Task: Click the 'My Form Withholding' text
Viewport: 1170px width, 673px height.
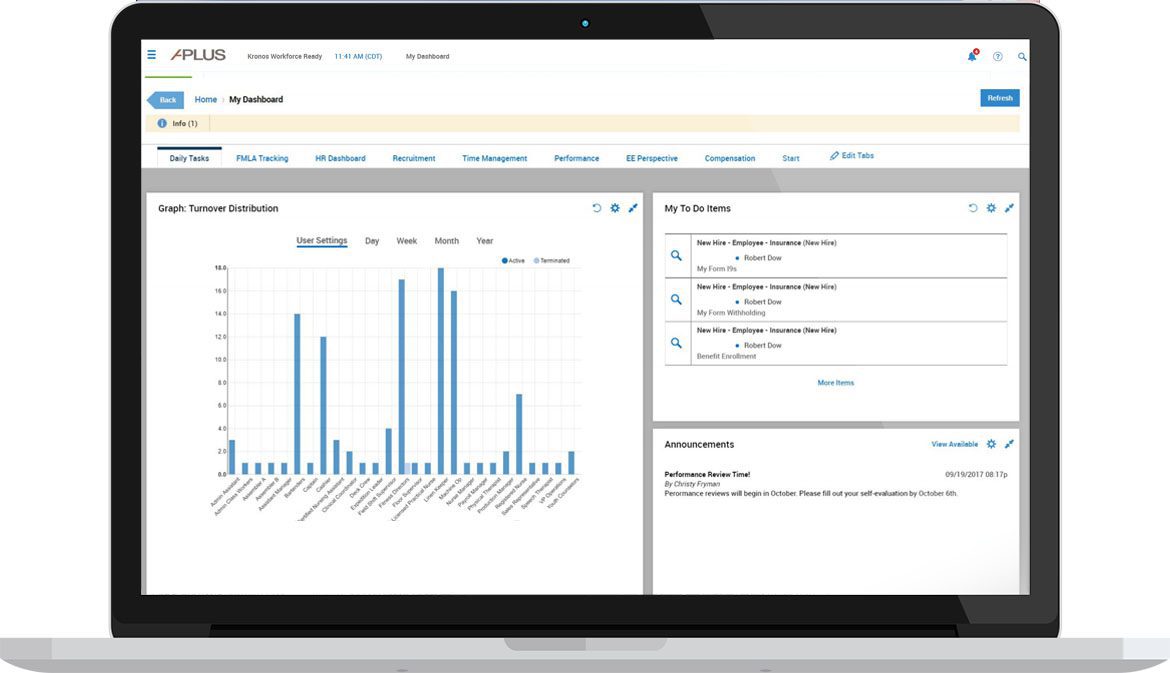Action: click(x=731, y=313)
